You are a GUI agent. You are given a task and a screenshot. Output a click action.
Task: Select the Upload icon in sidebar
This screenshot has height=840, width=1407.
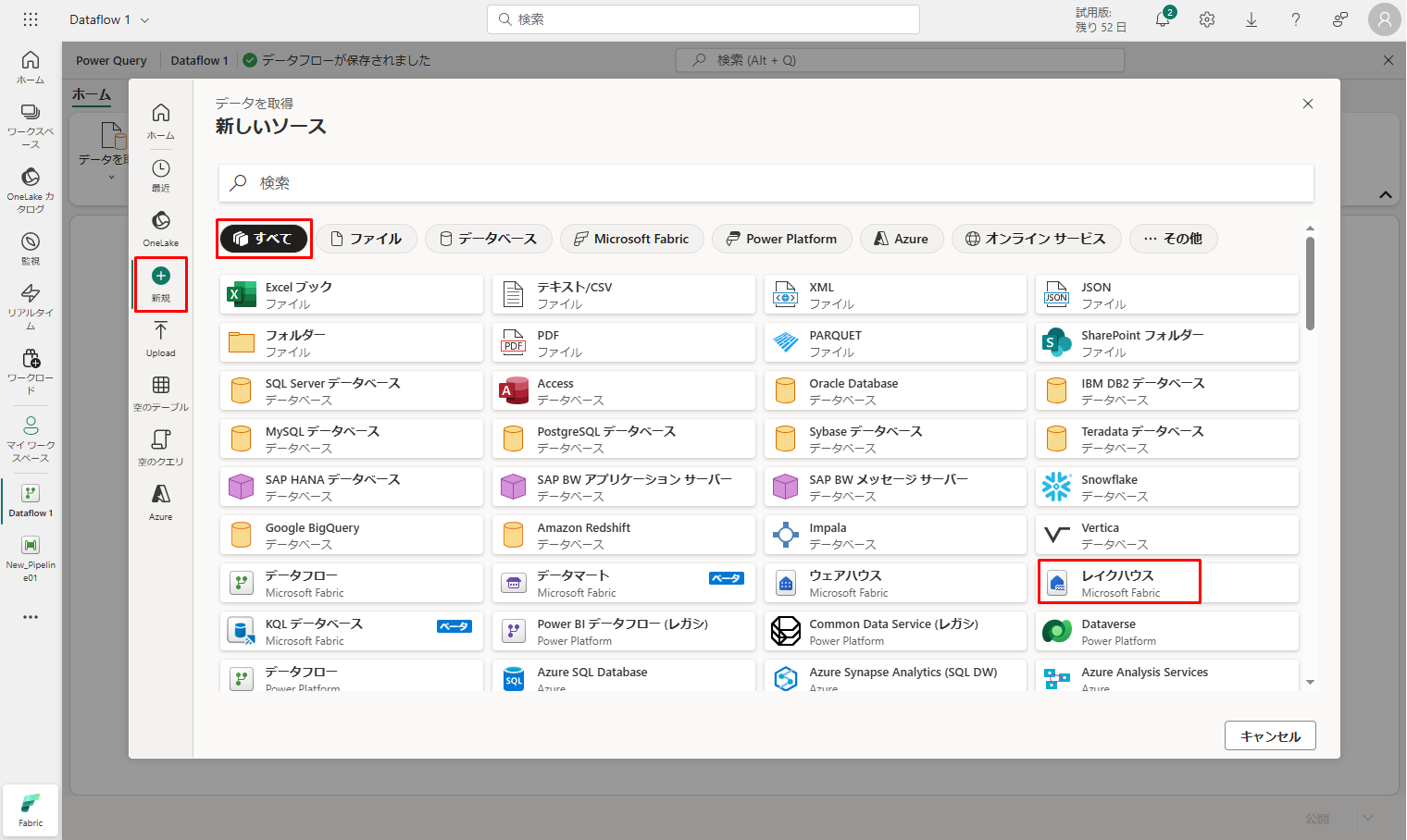[161, 339]
